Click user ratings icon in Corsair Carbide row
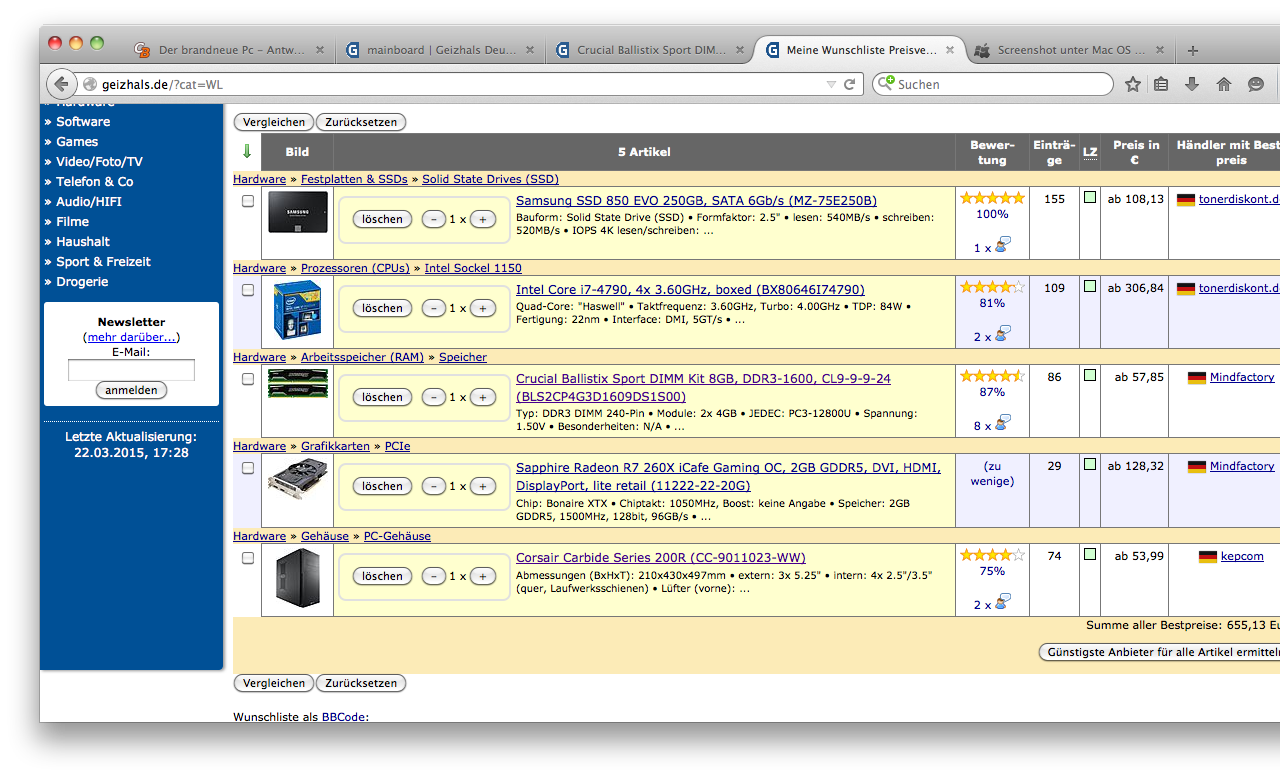Image resolution: width=1280 pixels, height=777 pixels. coord(1003,602)
